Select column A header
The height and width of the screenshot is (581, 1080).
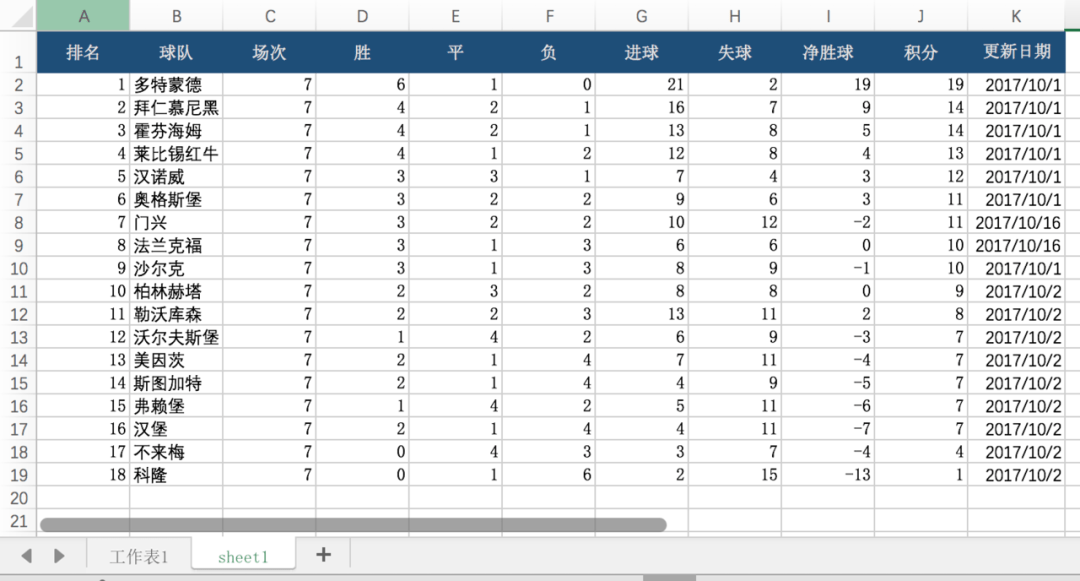pos(83,16)
